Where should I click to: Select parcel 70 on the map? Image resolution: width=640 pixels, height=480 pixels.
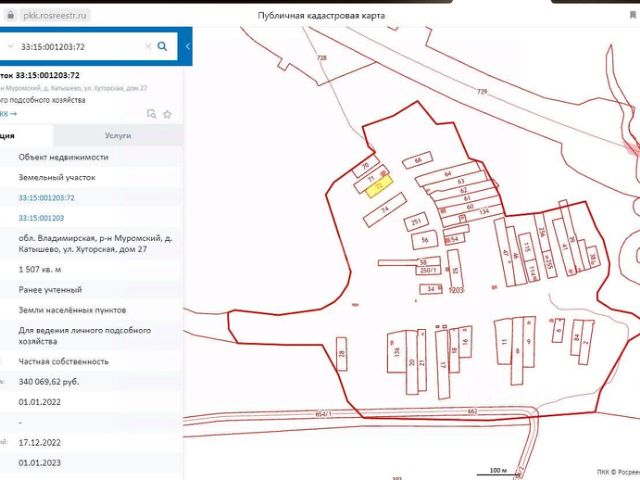click(366, 166)
